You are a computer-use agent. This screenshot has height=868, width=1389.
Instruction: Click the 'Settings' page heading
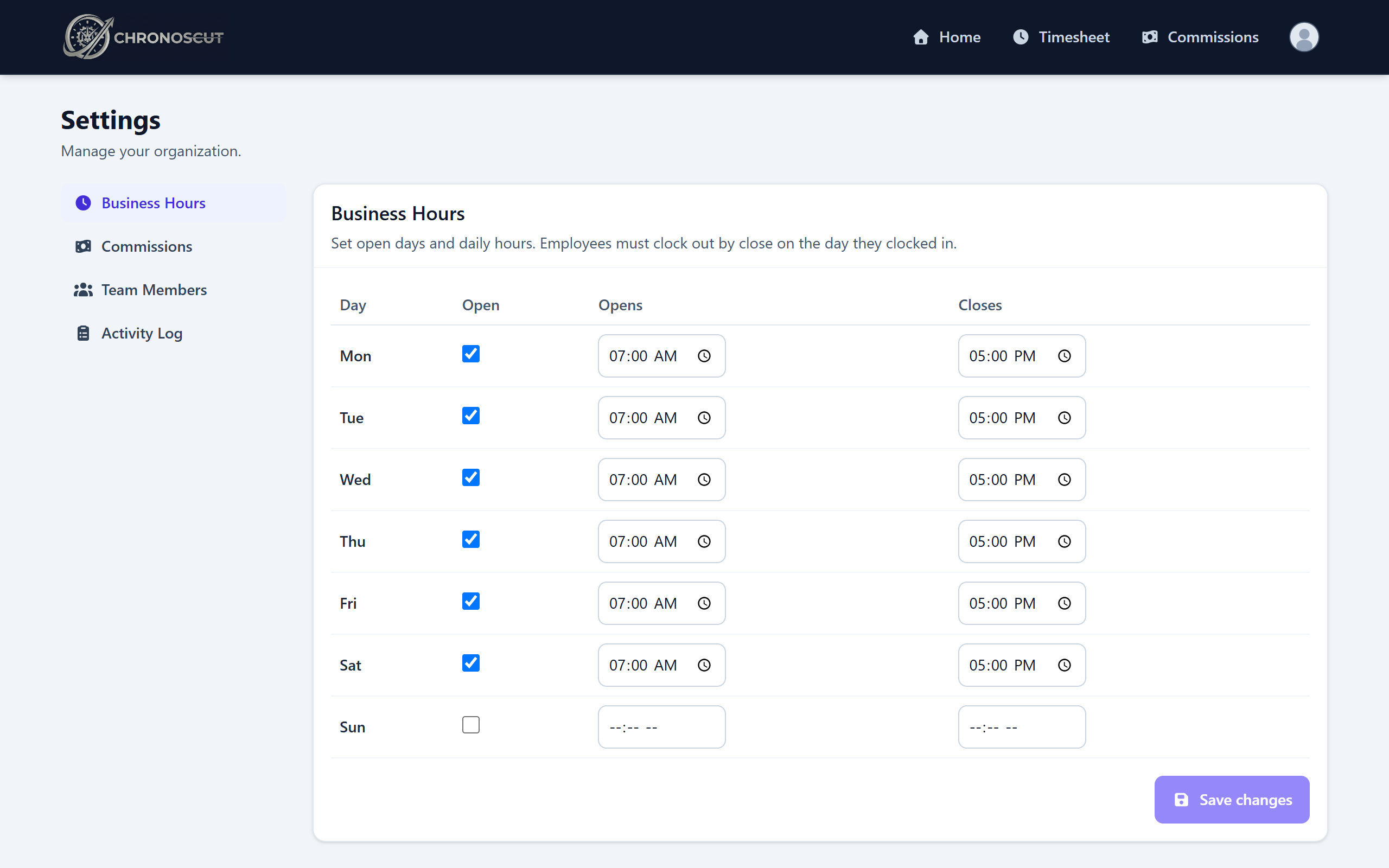coord(111,120)
